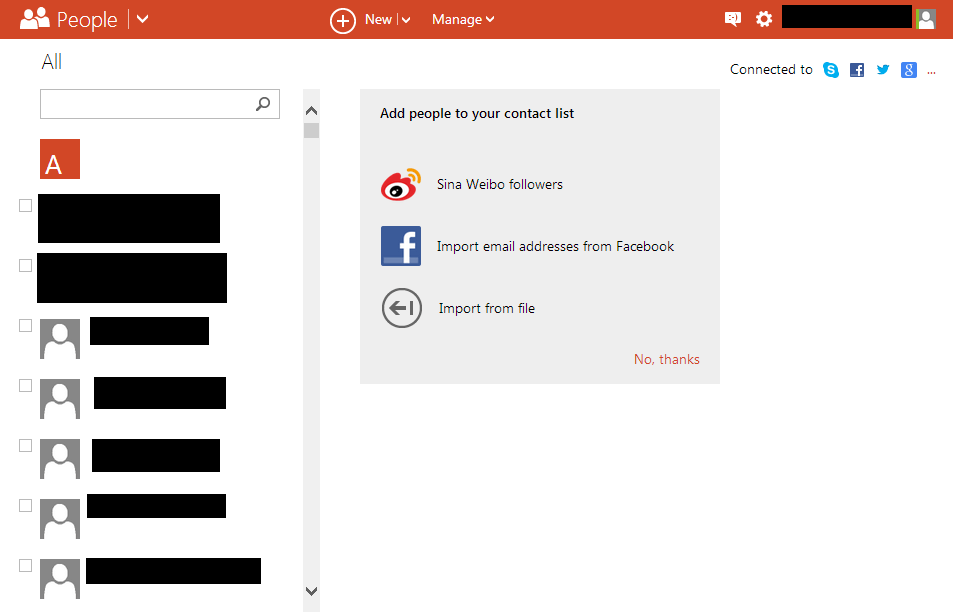Click the Facebook connected account icon
The image size is (953, 612).
[x=857, y=70]
